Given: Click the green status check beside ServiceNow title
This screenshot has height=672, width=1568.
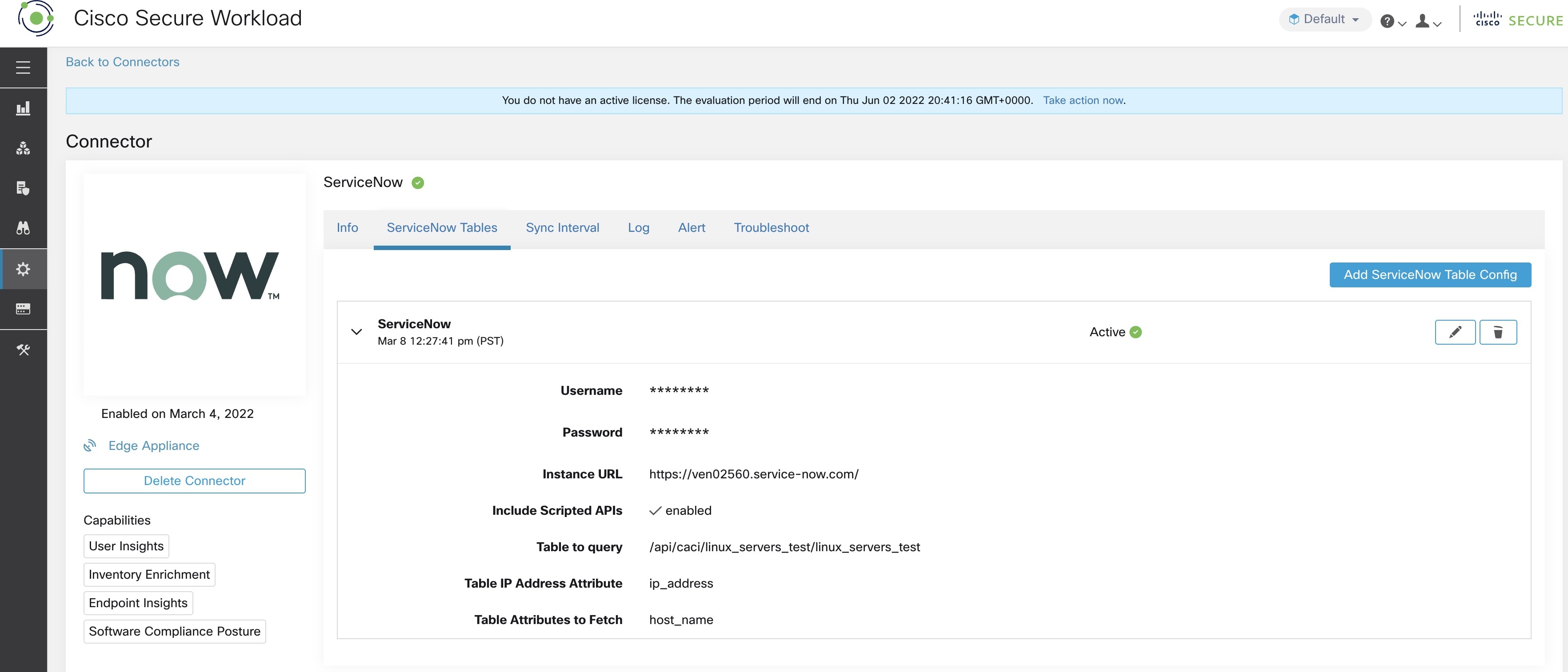Looking at the screenshot, I should click(418, 183).
